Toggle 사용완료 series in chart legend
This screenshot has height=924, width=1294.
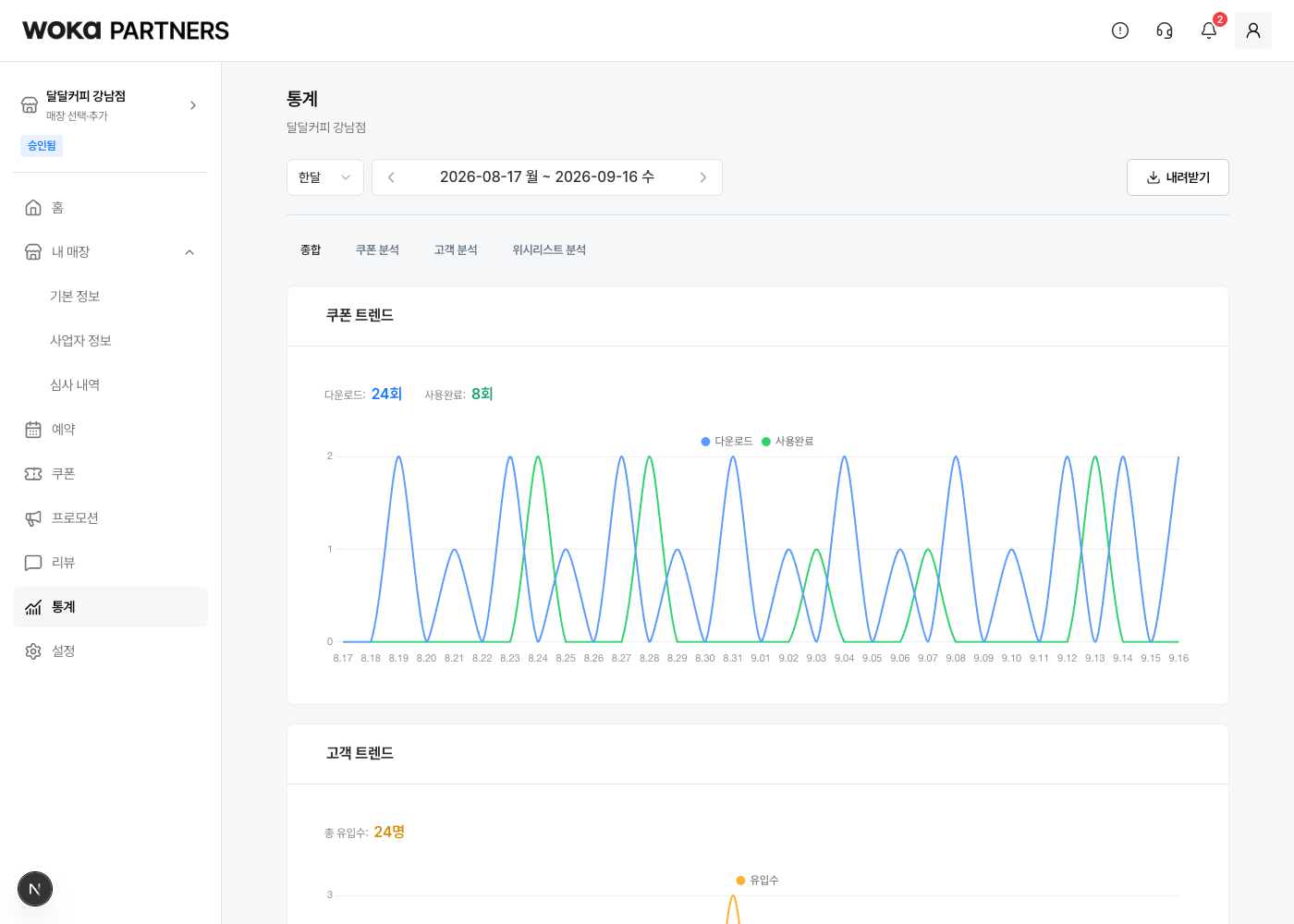[x=787, y=442]
